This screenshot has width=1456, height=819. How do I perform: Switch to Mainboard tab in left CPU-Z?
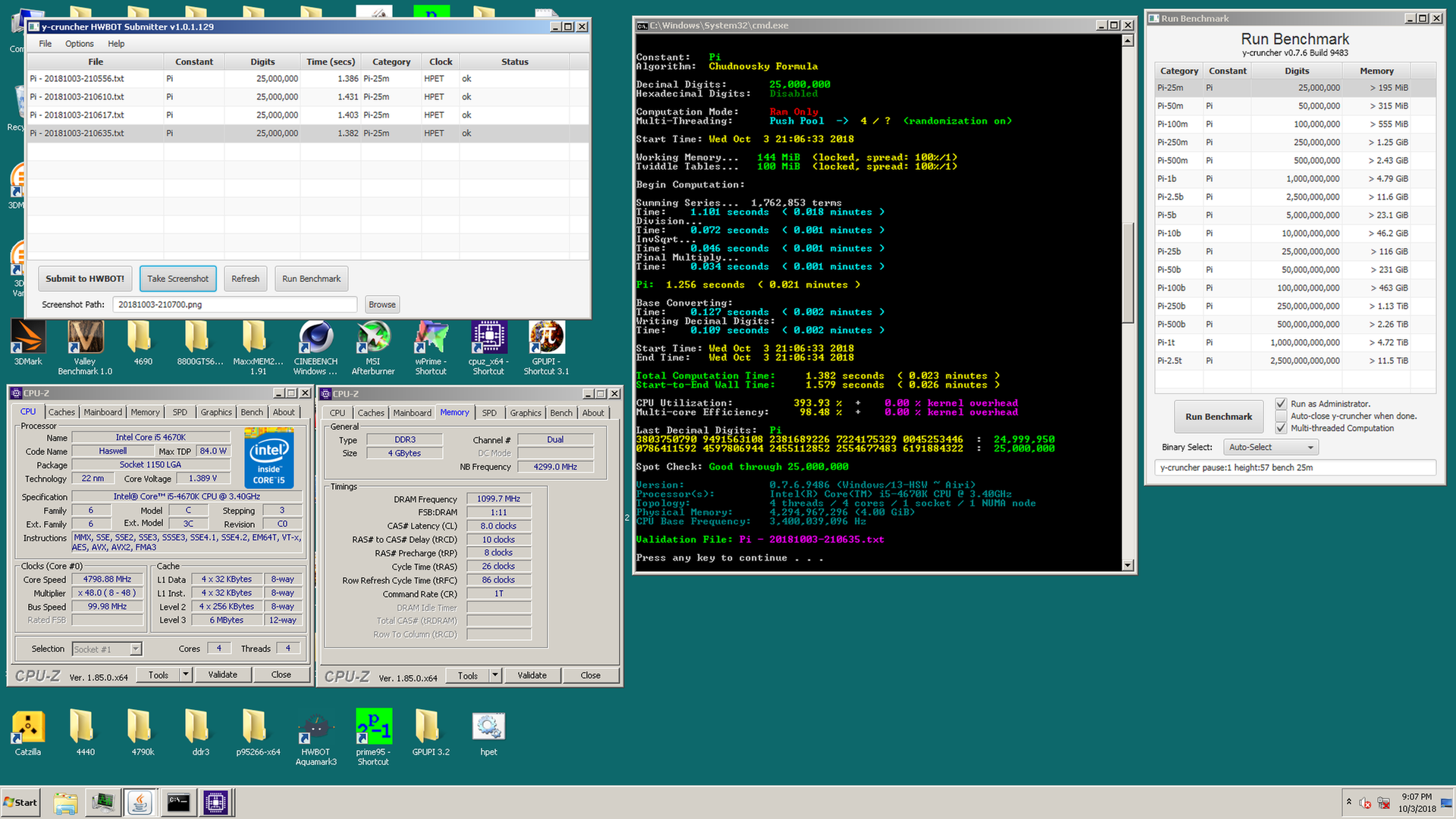(102, 413)
